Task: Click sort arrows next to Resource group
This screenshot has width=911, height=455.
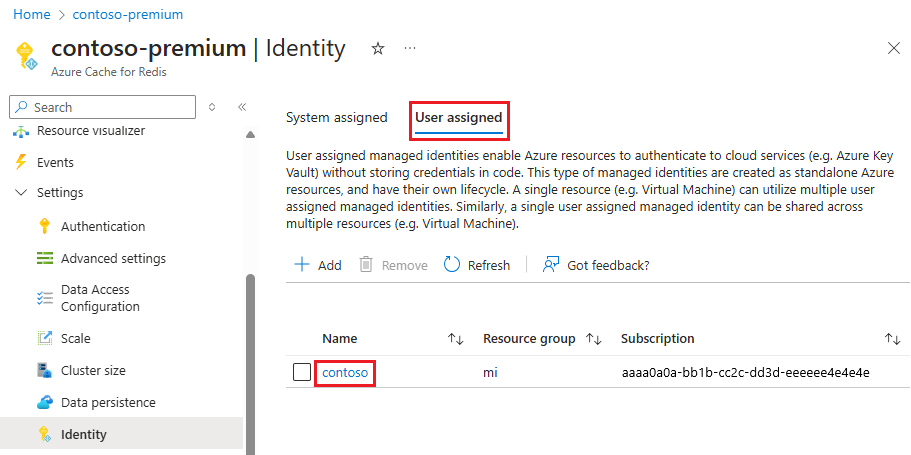Action: [x=594, y=339]
